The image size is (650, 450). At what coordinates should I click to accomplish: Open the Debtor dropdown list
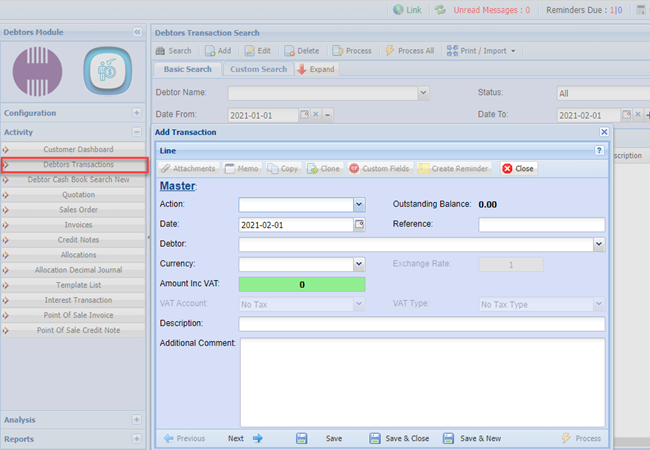click(598, 244)
